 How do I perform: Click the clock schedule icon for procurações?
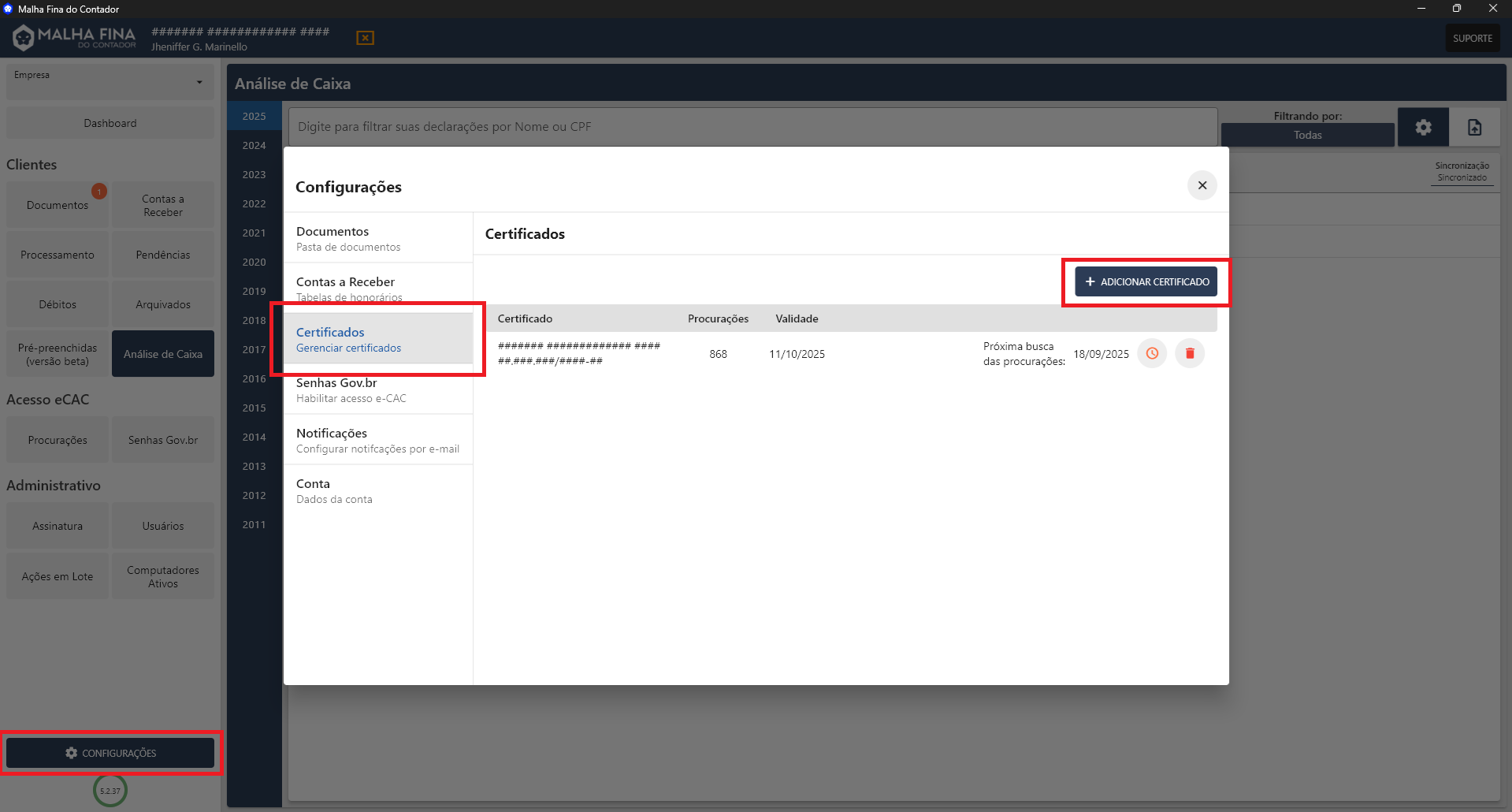point(1152,353)
